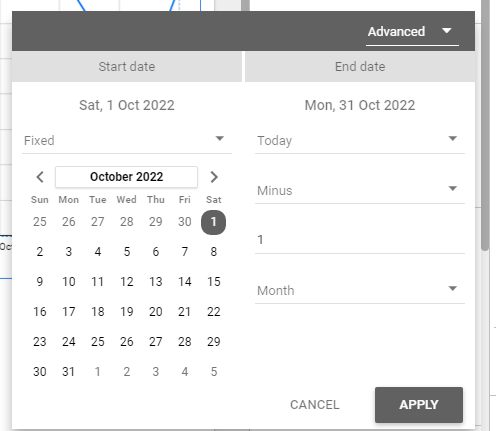Screen dimensions: 496x431
Task: Select September 28 in the calendar
Action: 127,222
